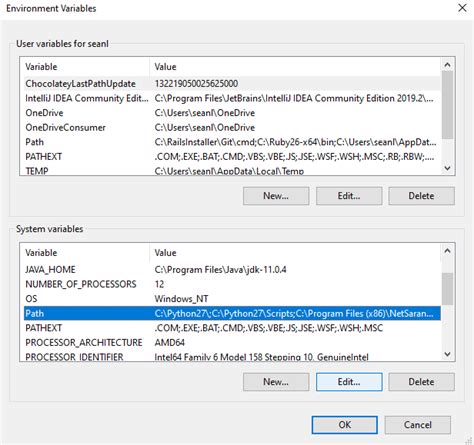Confirm changes with the OK button

pos(345,425)
